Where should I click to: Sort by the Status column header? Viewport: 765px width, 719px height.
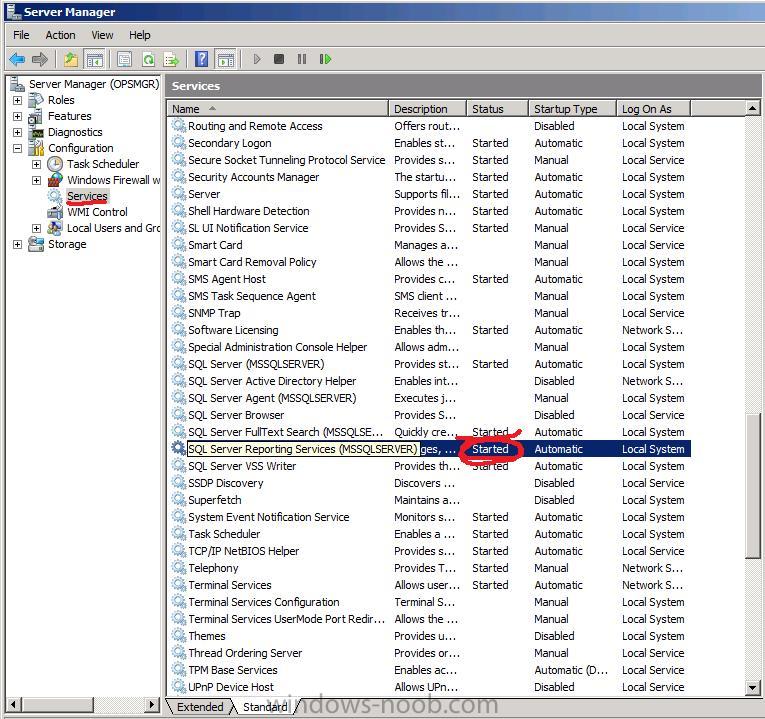(x=497, y=109)
